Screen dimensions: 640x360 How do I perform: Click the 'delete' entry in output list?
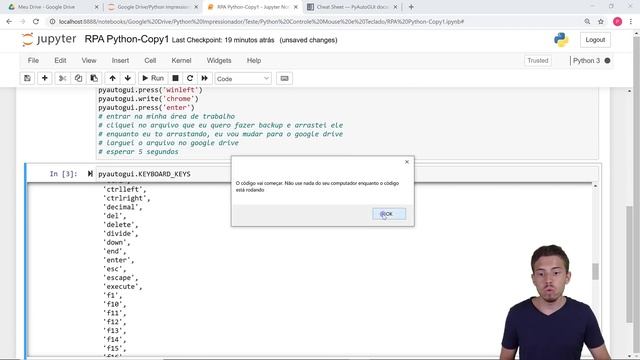point(120,225)
